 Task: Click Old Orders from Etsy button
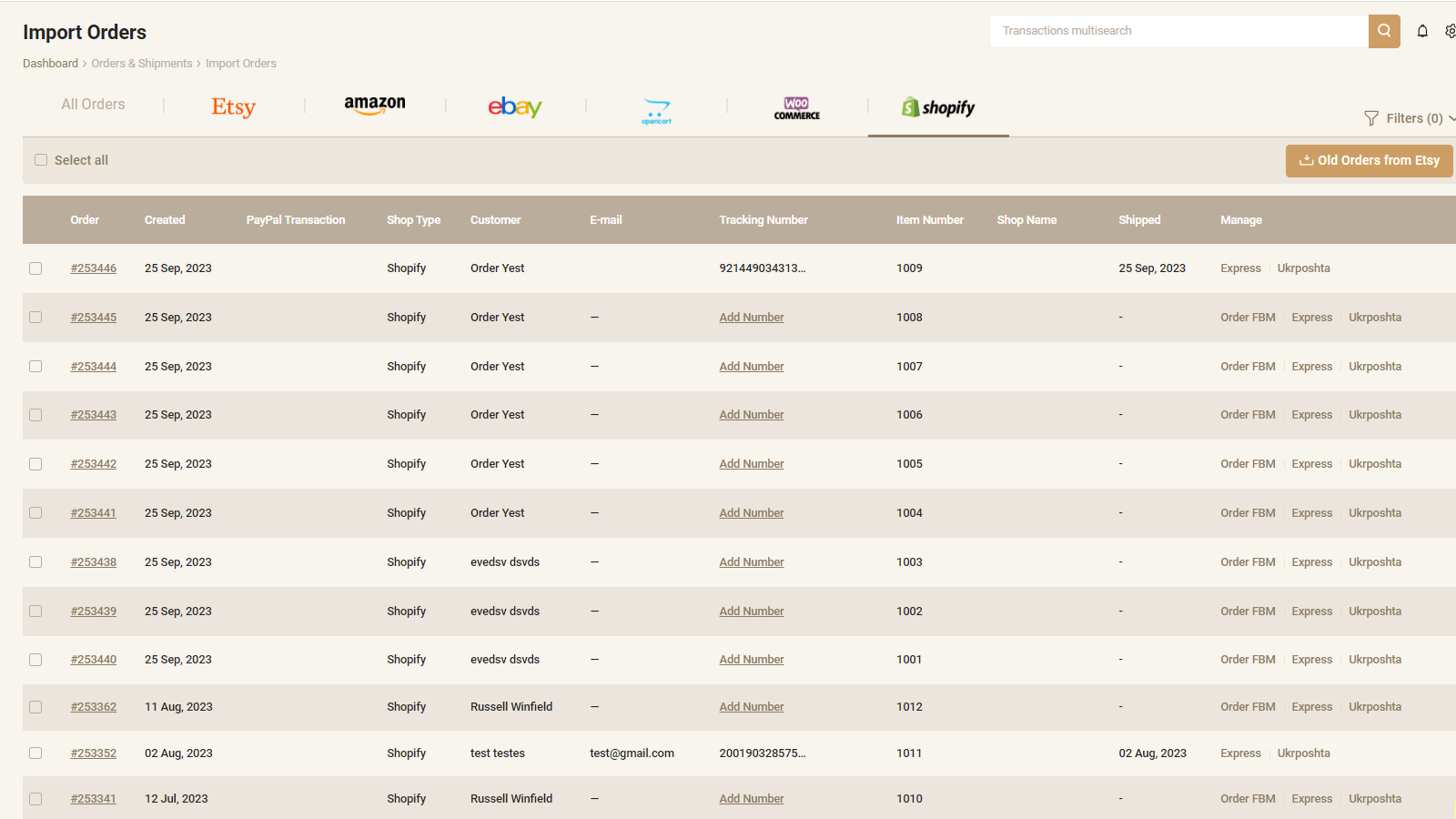pos(1370,160)
